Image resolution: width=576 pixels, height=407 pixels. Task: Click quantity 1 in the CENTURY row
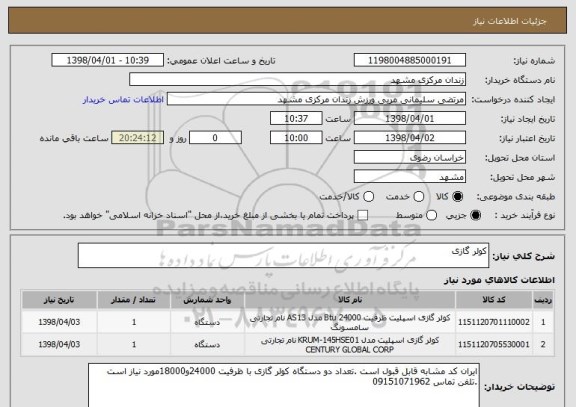[x=134, y=345]
